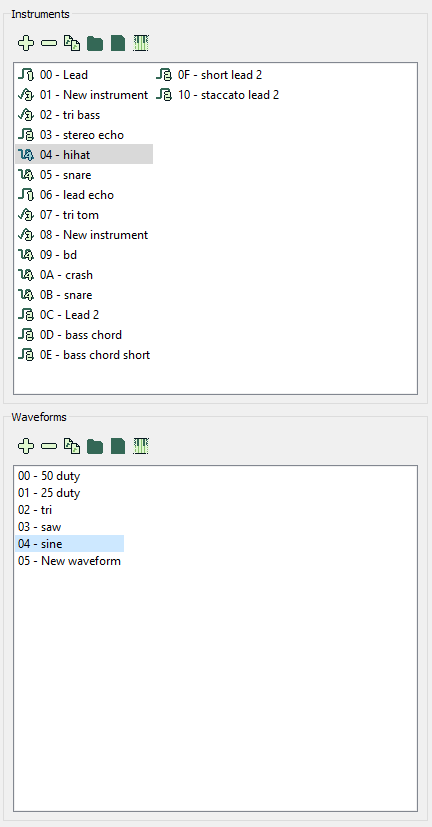Choose the 00 - 50 duty waveform
The image size is (432, 827).
point(70,476)
